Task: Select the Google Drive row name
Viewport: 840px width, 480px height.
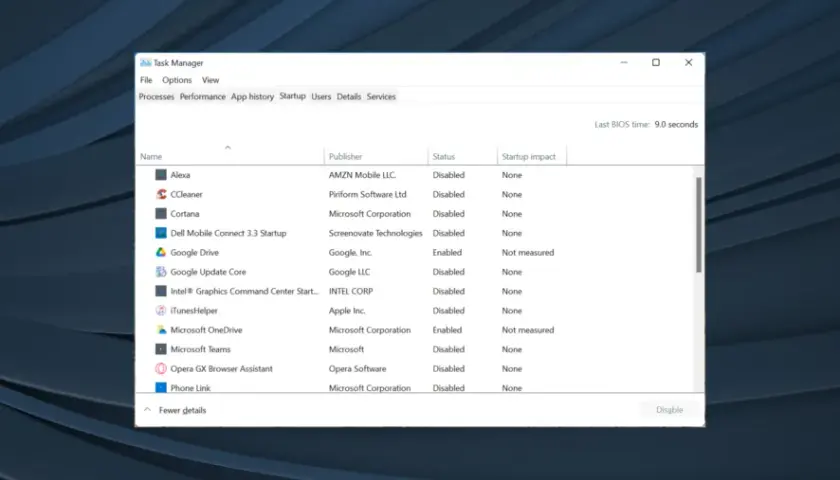Action: [194, 252]
